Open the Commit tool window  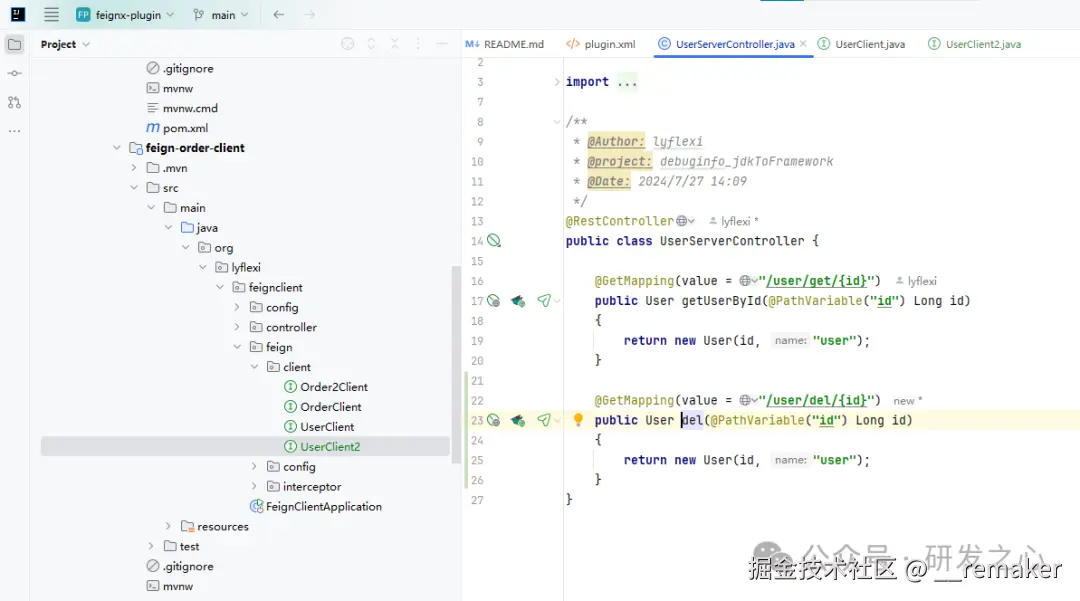pos(14,73)
